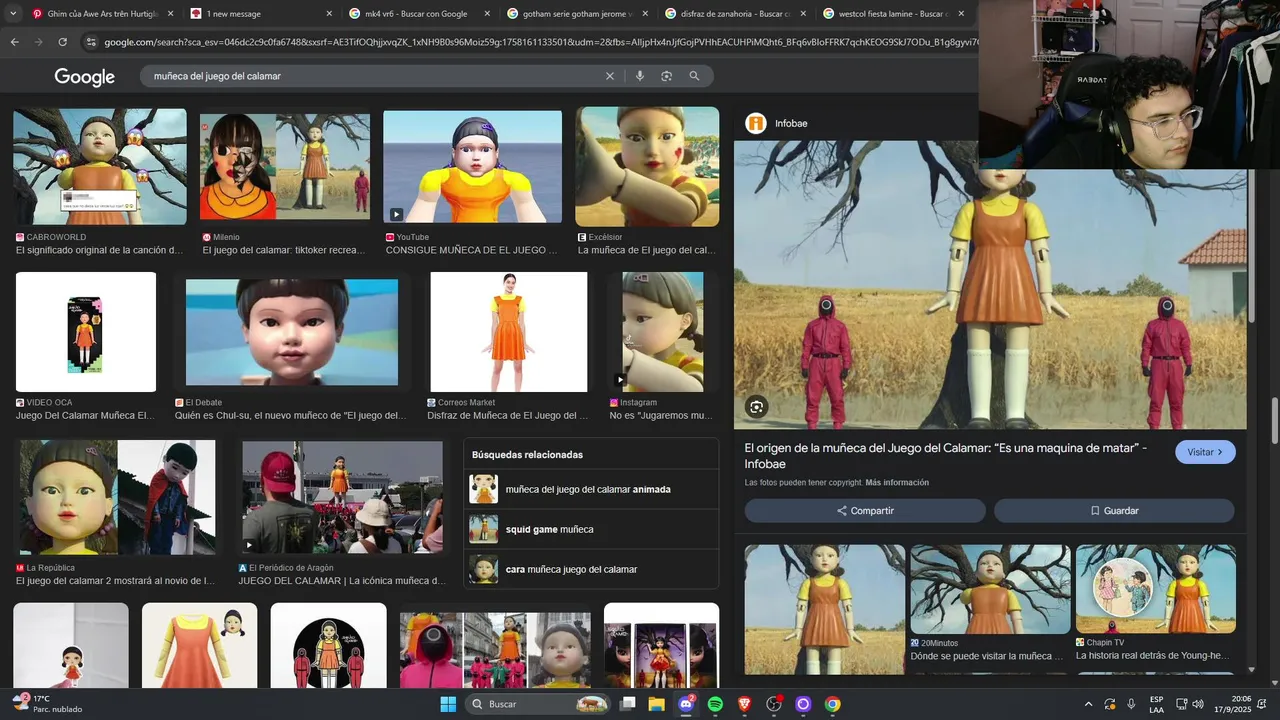This screenshot has height=720, width=1280.
Task: Open YouTube CONSIGUE MUÑECA video result
Action: [472, 167]
